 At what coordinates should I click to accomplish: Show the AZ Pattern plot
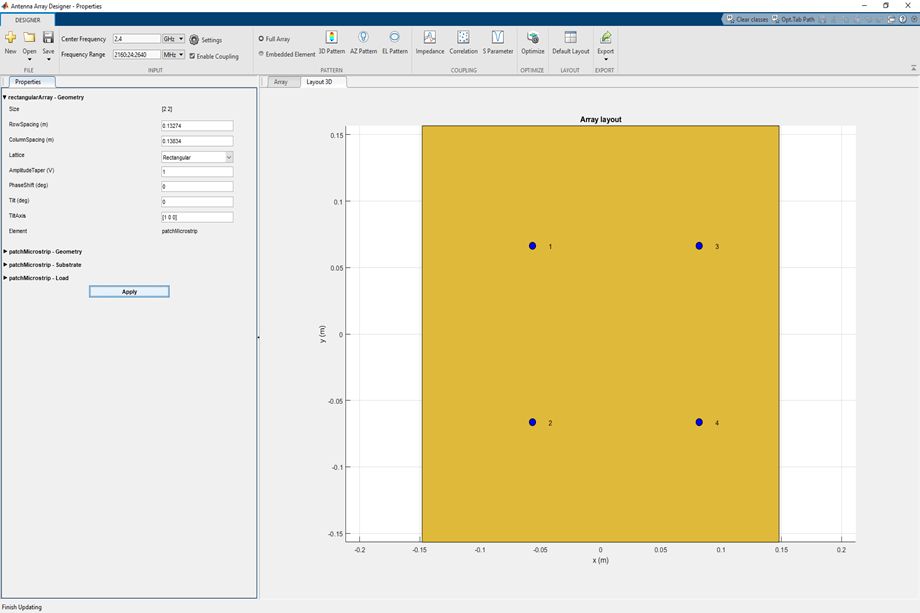(363, 41)
